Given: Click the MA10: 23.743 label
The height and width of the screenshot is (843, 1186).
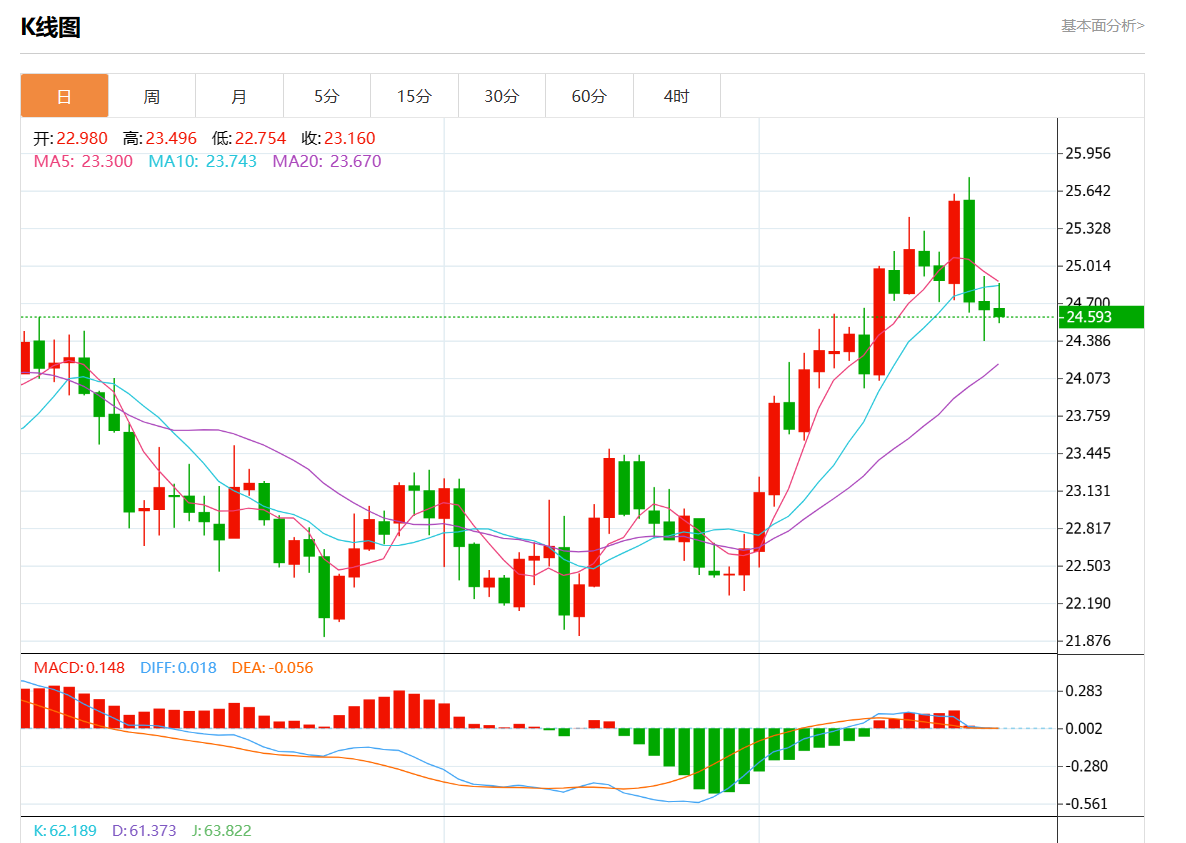Looking at the screenshot, I should [x=202, y=161].
